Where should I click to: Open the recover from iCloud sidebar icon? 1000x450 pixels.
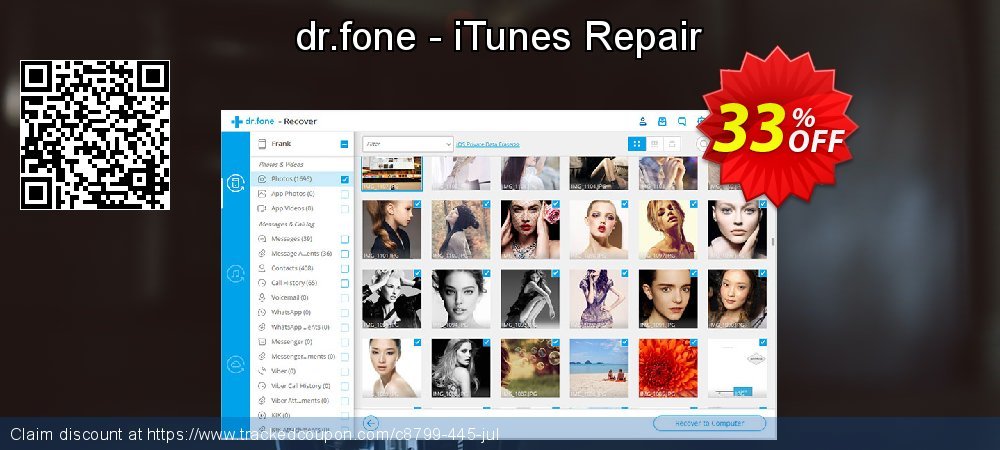235,364
